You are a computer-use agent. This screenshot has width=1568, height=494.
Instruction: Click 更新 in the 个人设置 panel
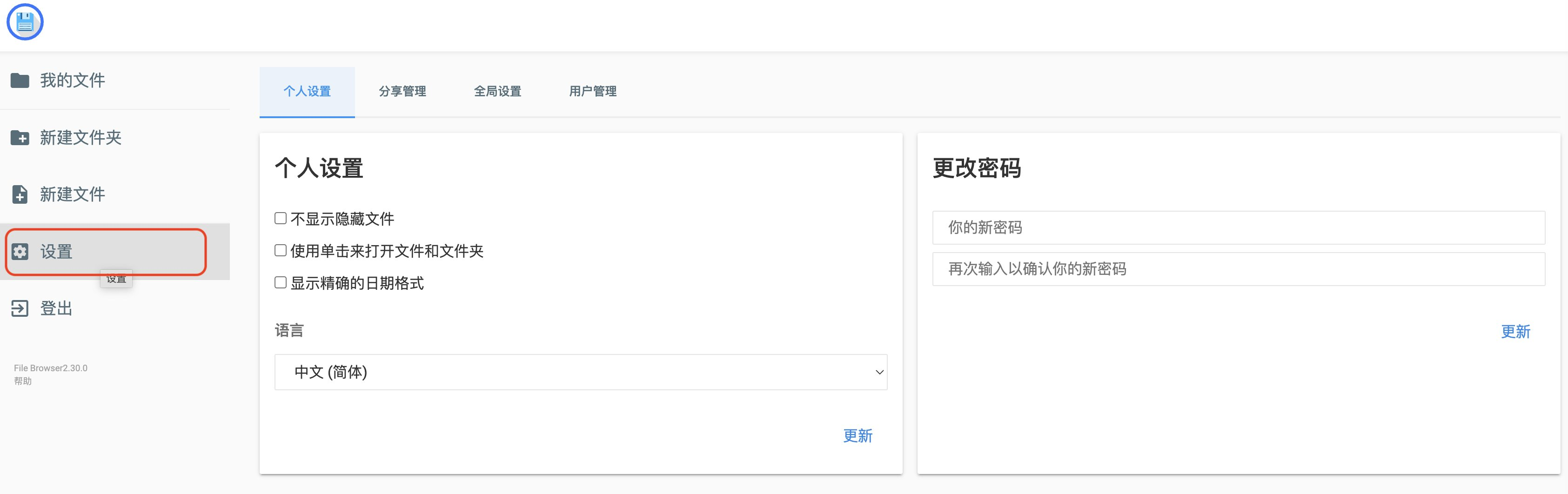tap(858, 435)
